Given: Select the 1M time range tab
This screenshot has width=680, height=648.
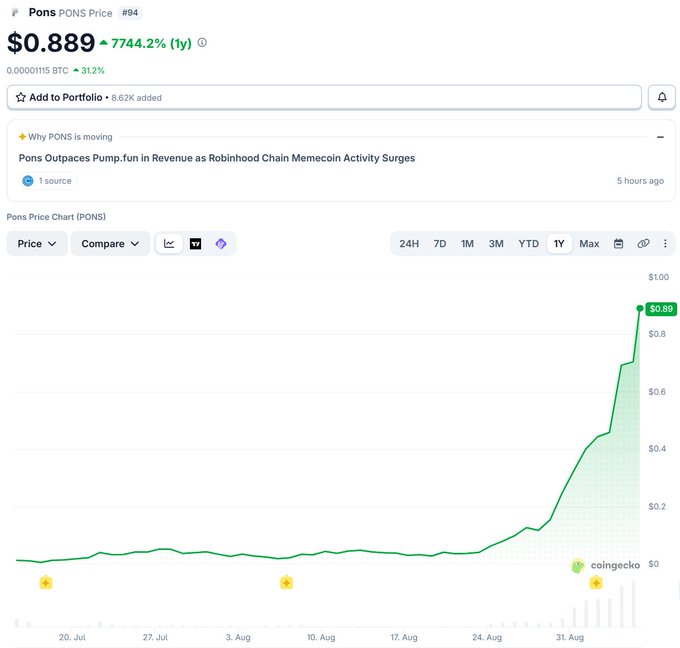Looking at the screenshot, I should [x=467, y=244].
